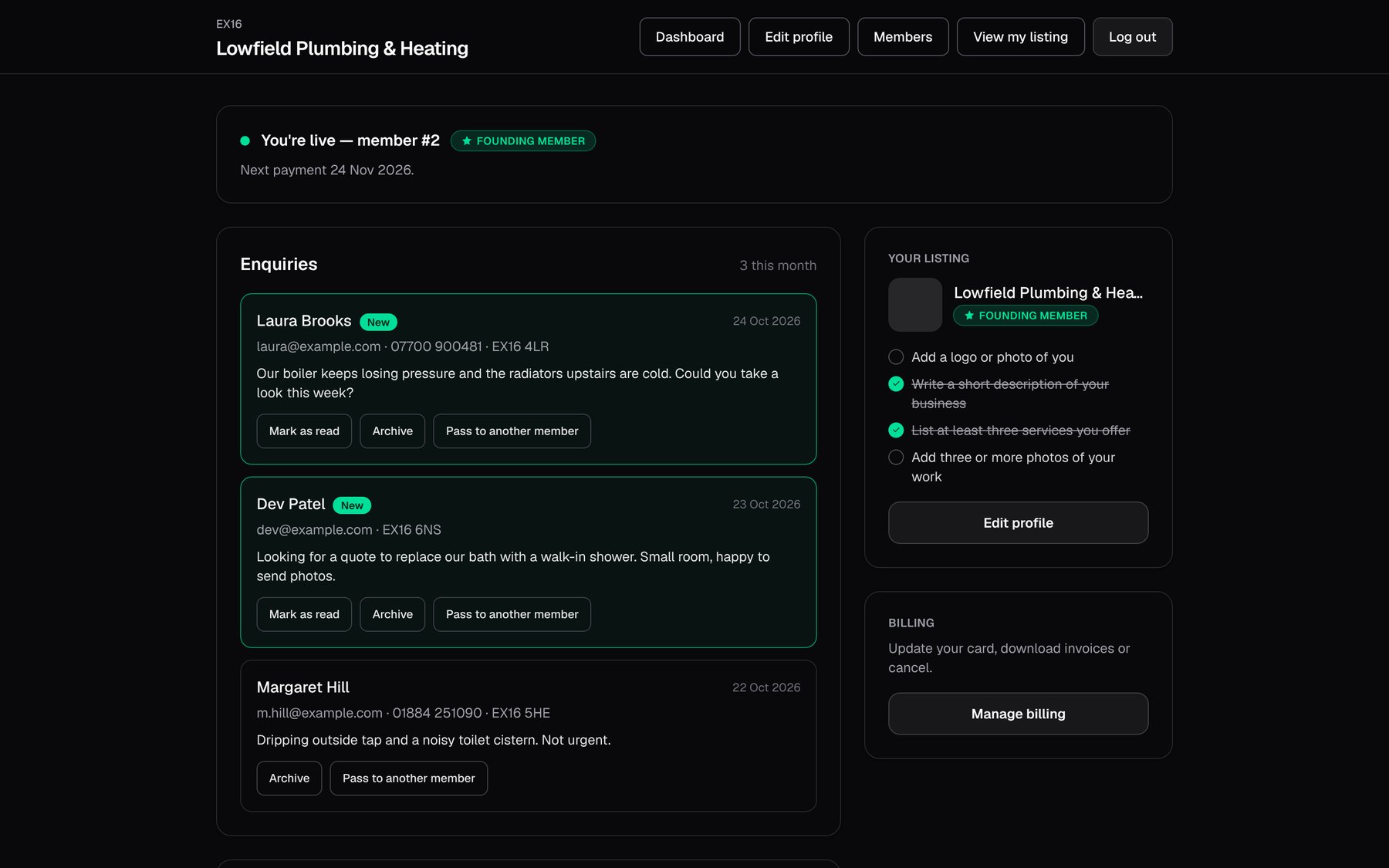Viewport: 1389px width, 868px height.
Task: Log out of the account
Action: point(1132,37)
